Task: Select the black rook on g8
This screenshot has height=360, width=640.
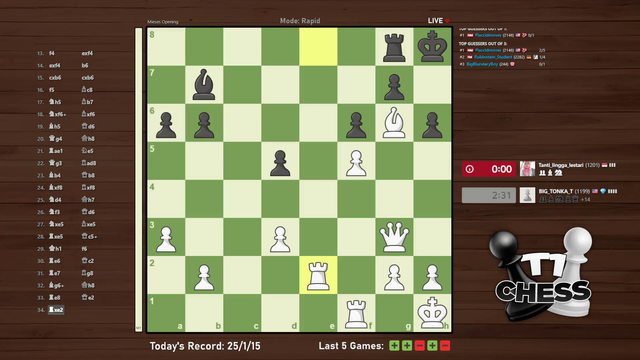Action: (x=394, y=47)
